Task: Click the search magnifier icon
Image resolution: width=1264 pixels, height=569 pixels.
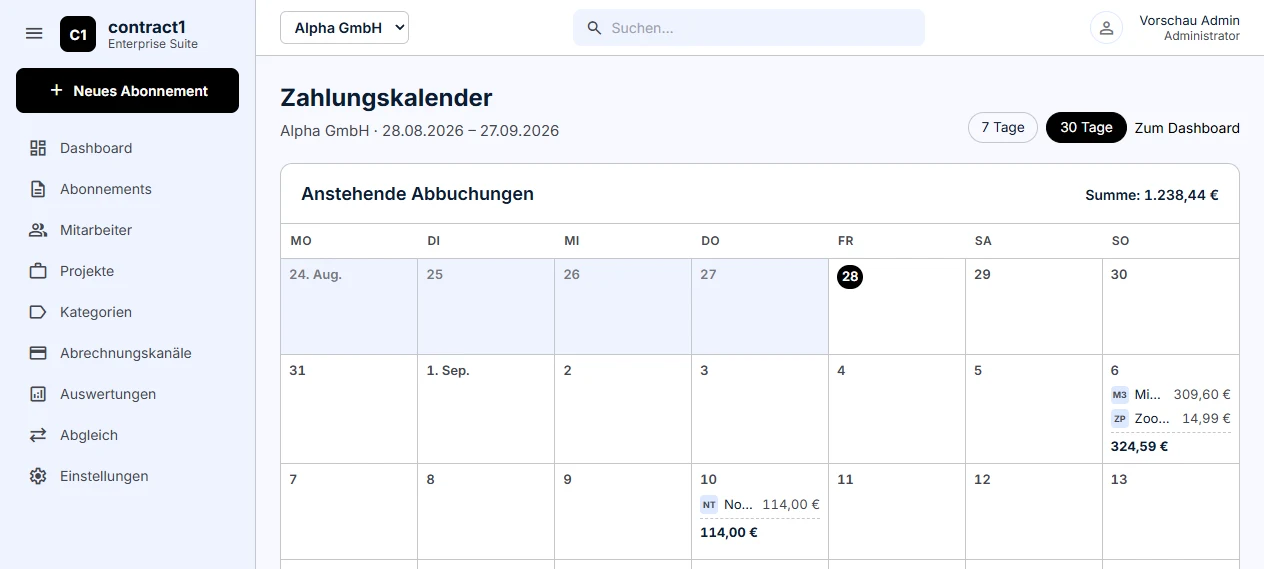Action: pyautogui.click(x=594, y=28)
